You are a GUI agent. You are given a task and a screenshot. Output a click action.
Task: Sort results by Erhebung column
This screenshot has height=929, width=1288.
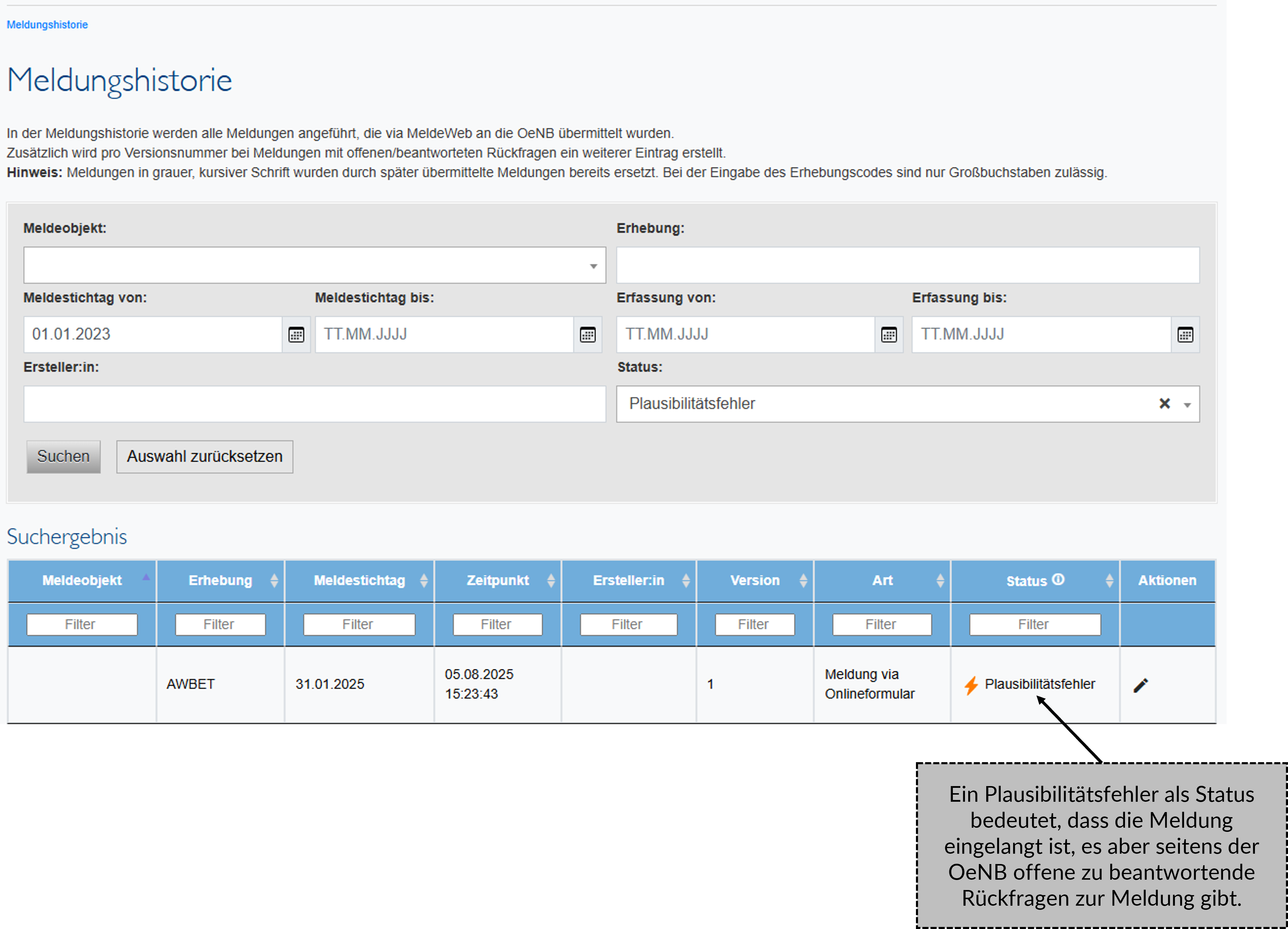(x=220, y=580)
